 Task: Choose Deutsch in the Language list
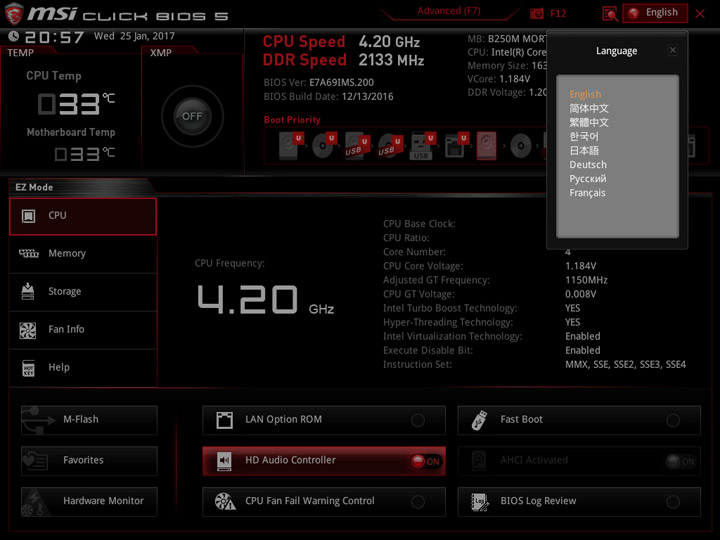tap(588, 164)
